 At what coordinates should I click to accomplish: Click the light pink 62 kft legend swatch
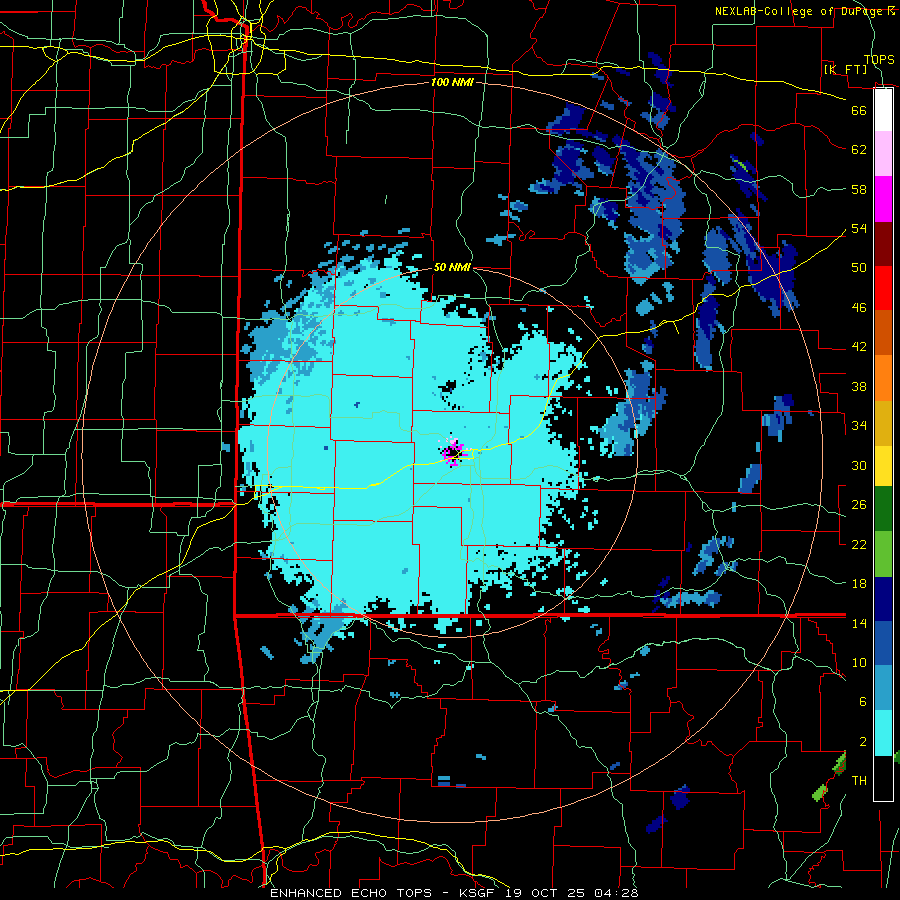[x=883, y=154]
